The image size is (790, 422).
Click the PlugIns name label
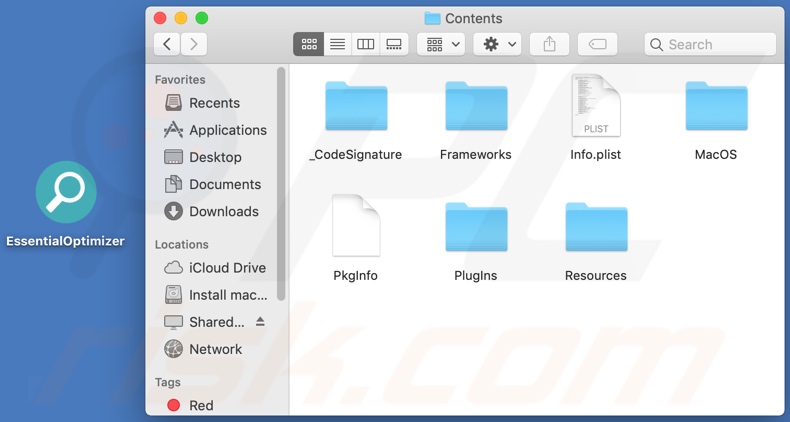(476, 276)
